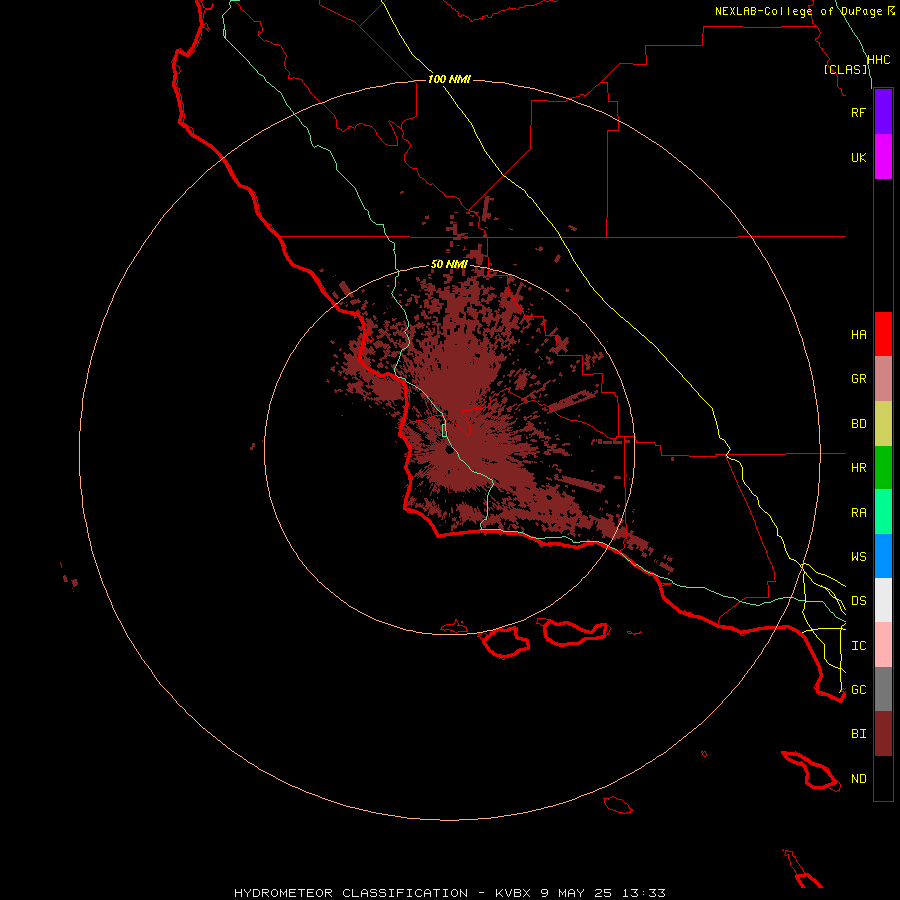Click the 'ND' legend label
This screenshot has width=900, height=900.
click(858, 779)
